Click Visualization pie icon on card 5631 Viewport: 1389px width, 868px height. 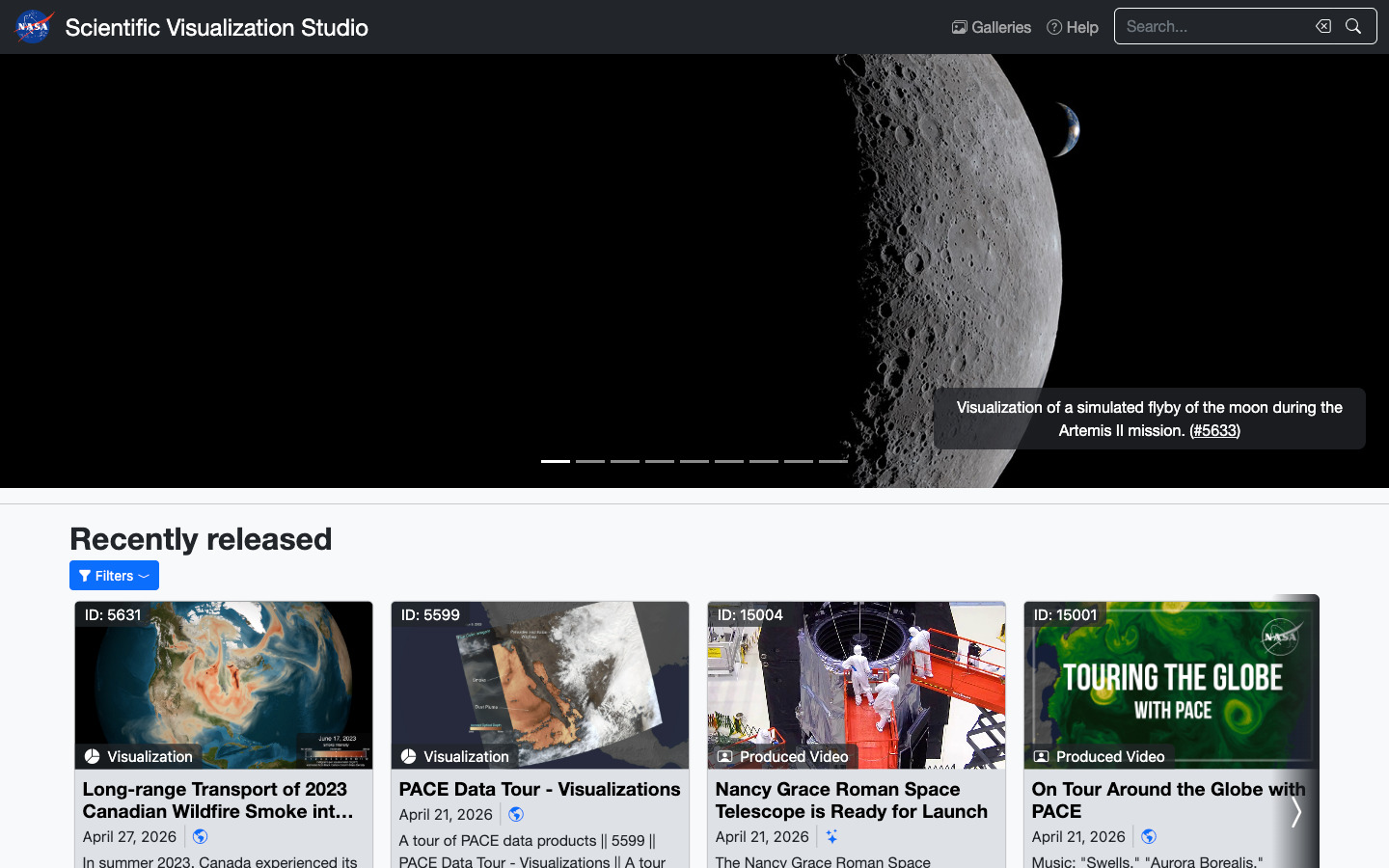pyautogui.click(x=93, y=757)
